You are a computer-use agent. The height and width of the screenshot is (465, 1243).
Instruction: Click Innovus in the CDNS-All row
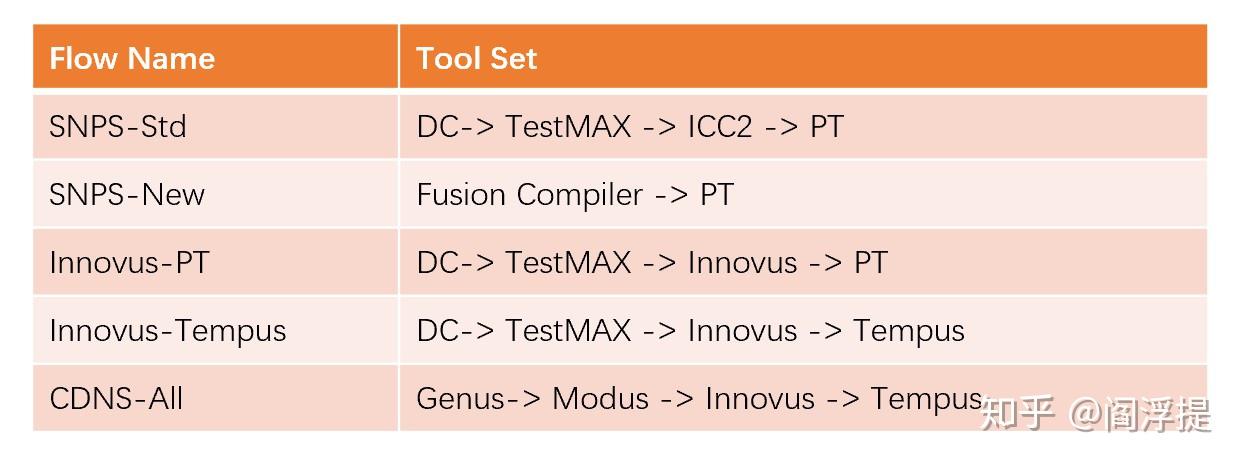760,398
